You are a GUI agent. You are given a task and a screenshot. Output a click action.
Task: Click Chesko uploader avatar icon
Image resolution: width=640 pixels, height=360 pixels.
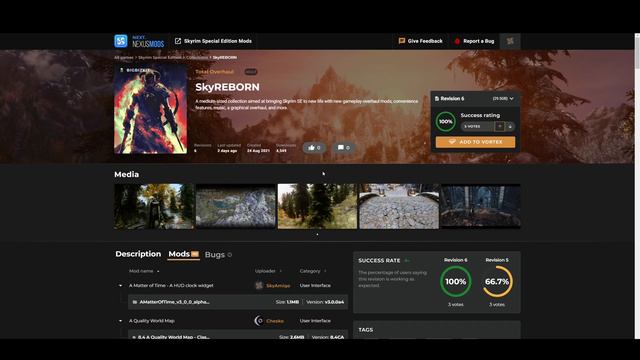point(259,321)
